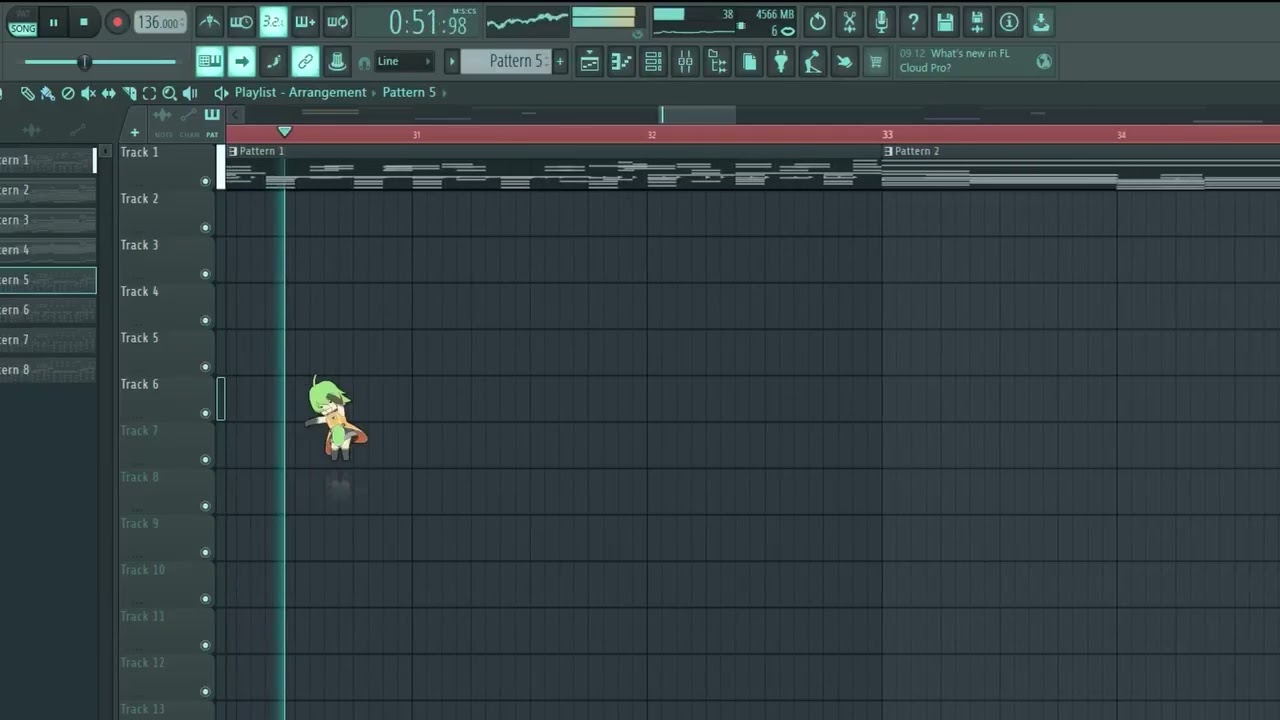Image resolution: width=1280 pixels, height=720 pixels.
Task: Stop playback
Action: [84, 22]
